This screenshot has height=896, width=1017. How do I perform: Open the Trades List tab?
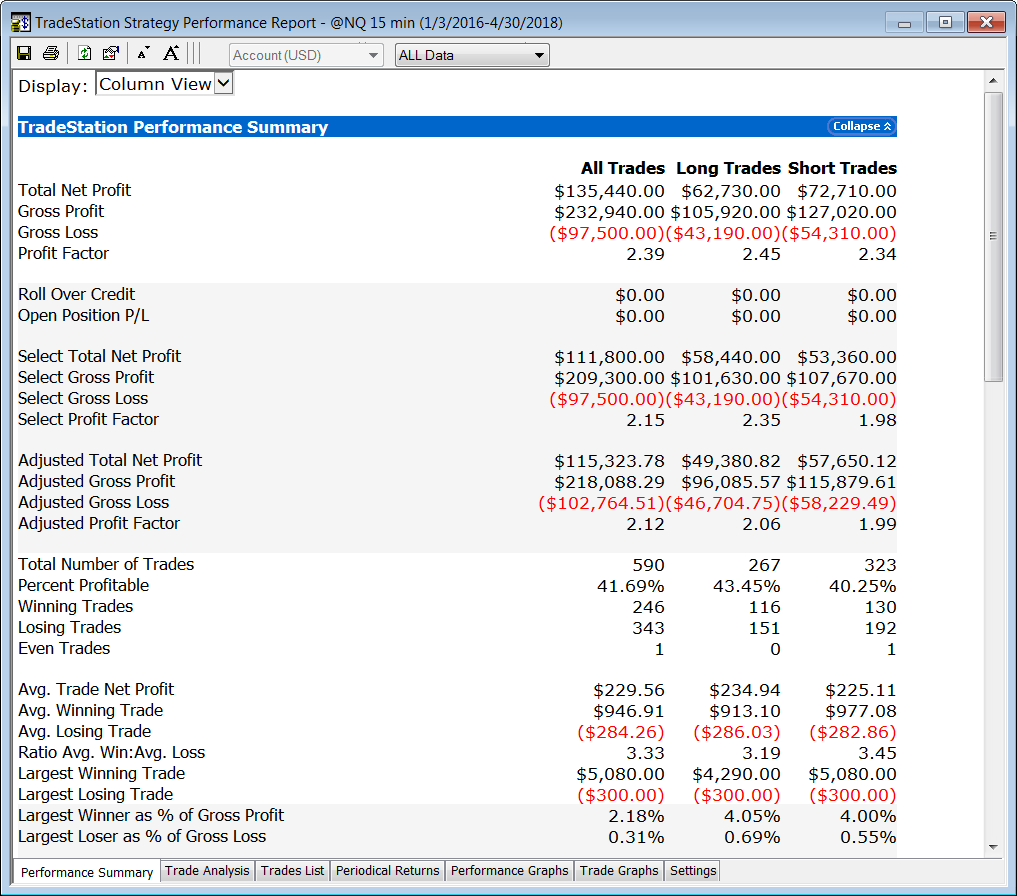(x=293, y=871)
